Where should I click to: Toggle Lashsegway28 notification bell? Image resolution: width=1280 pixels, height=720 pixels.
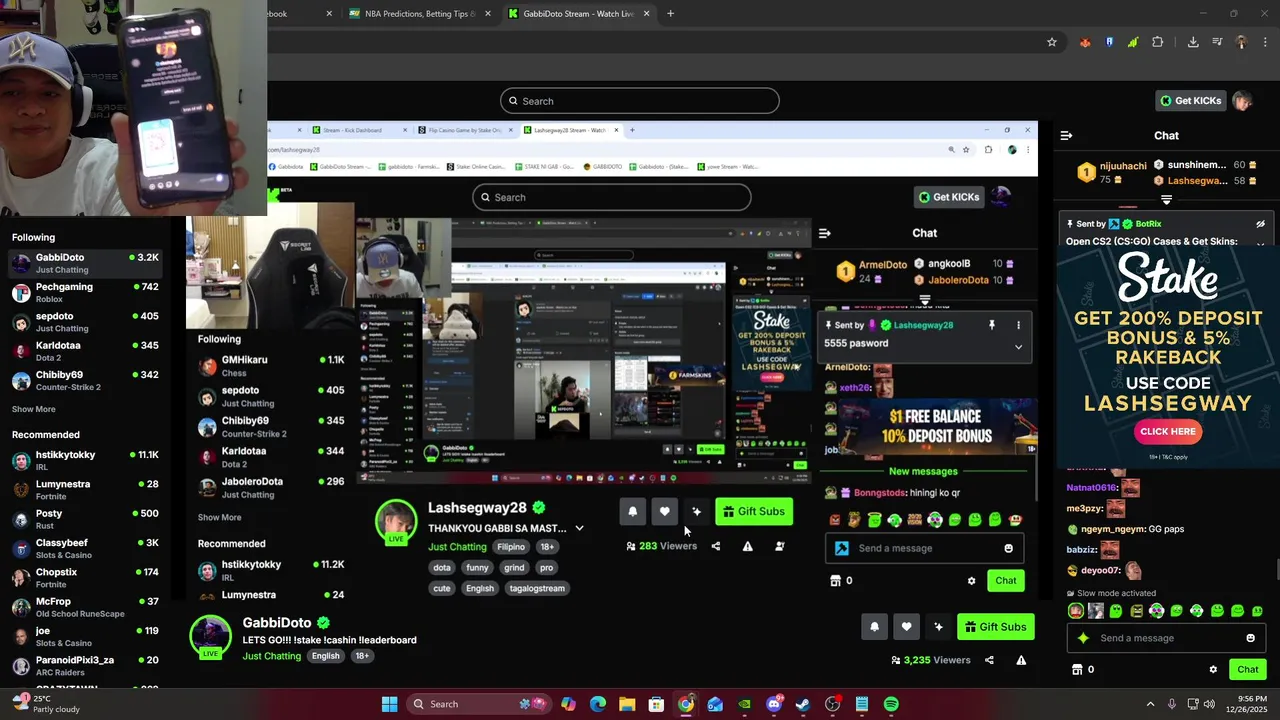632,511
